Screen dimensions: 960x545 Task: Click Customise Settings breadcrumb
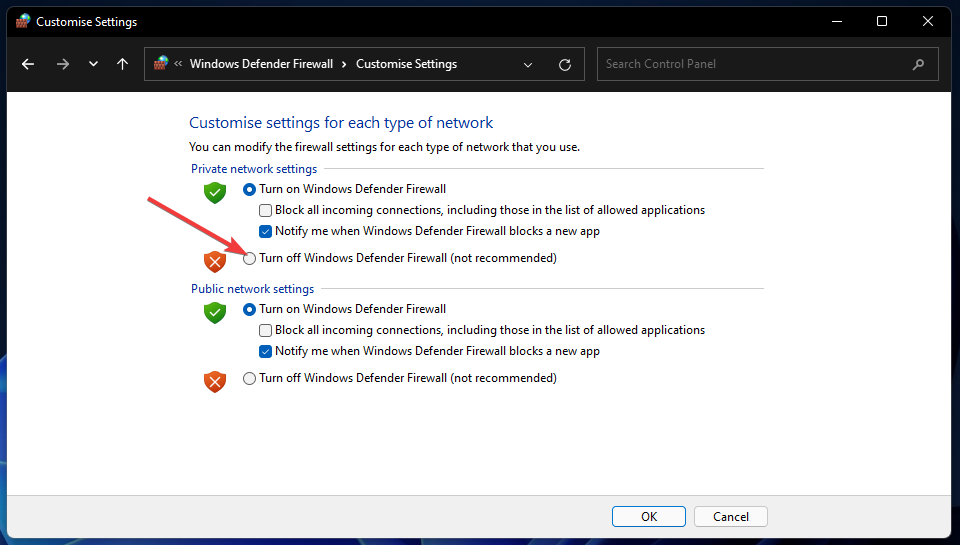tap(406, 64)
